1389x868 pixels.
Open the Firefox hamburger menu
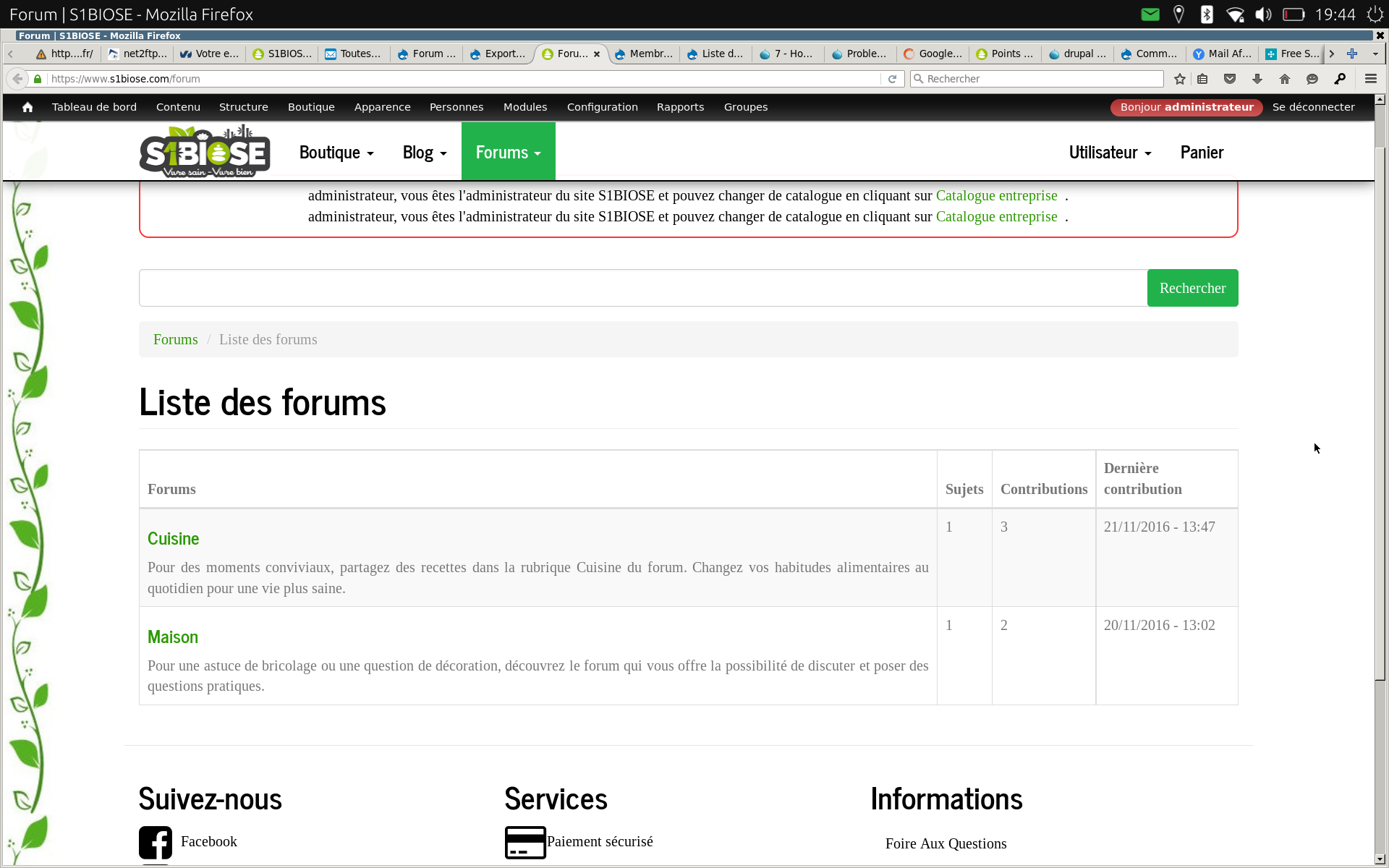tap(1371, 79)
